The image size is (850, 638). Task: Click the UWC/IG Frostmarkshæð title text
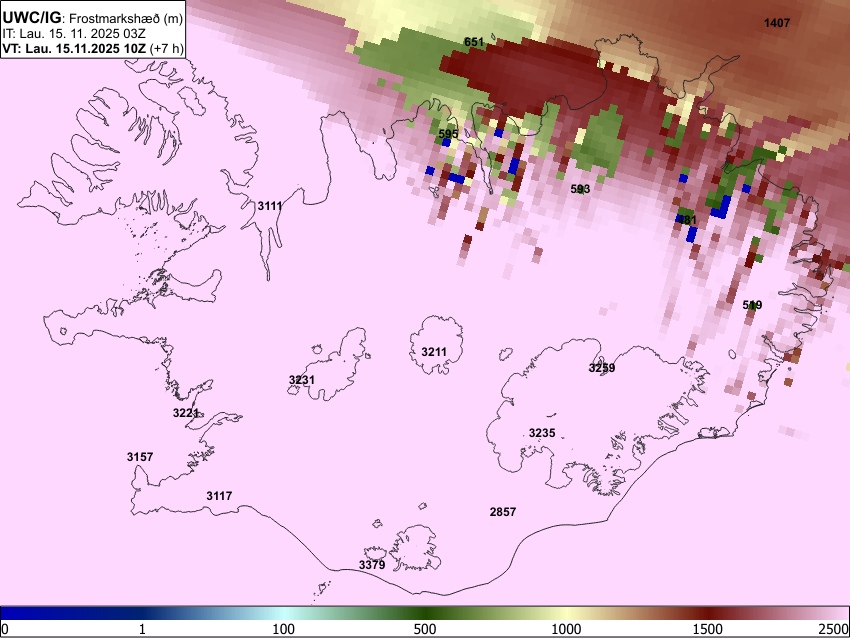coord(93,17)
